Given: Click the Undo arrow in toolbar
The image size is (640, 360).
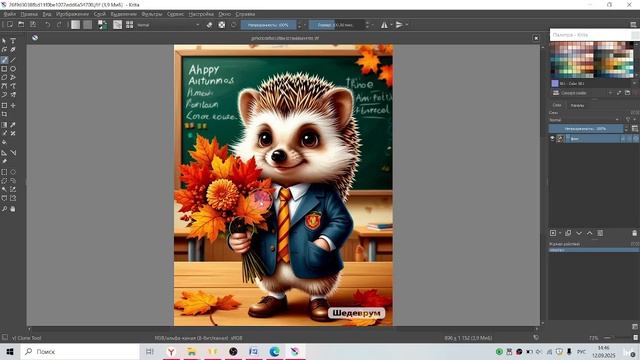Looking at the screenshot, I should (x=48, y=25).
